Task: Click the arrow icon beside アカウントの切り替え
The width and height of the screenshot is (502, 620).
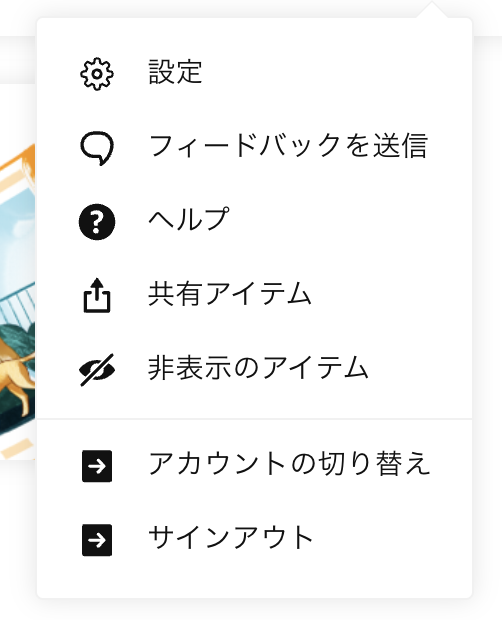Action: [x=97, y=466]
